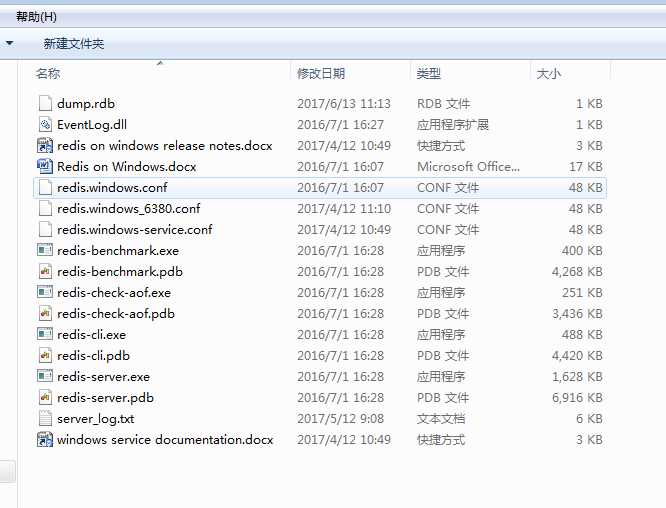
Task: Select the file name redis-benchmark.exe
Action: [118, 251]
